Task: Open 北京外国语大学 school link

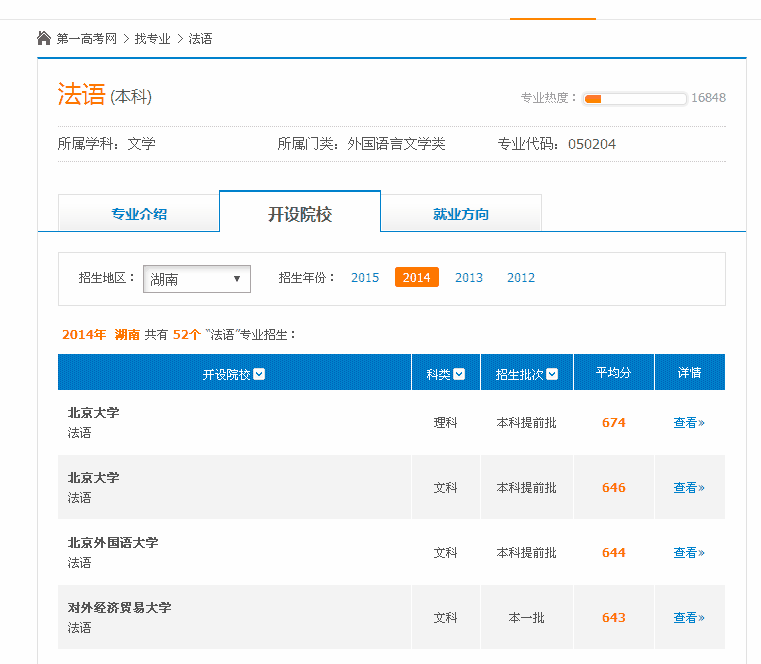Action: click(113, 543)
